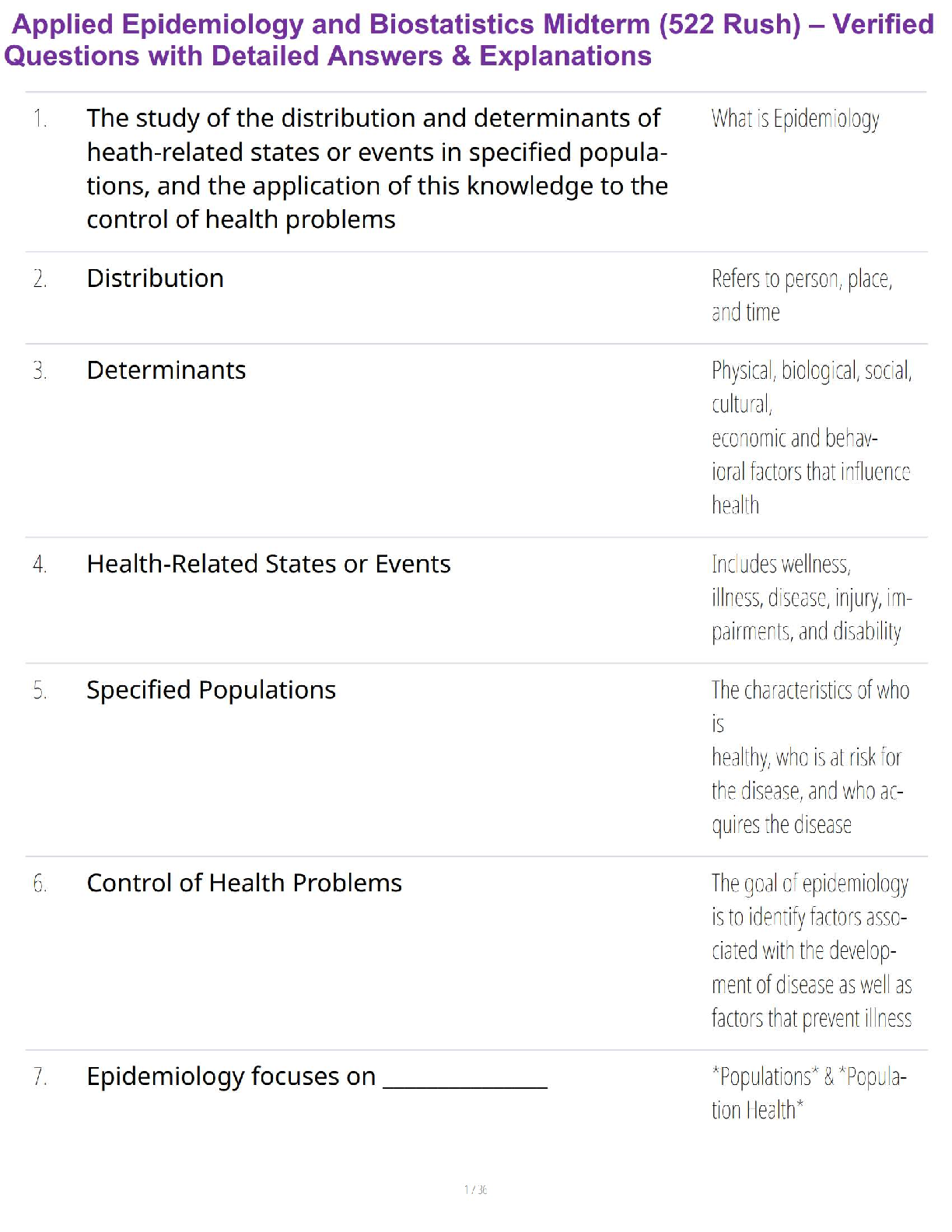952x1232 pixels.
Task: Click "Refers to person, place, and time"
Action: [x=801, y=296]
